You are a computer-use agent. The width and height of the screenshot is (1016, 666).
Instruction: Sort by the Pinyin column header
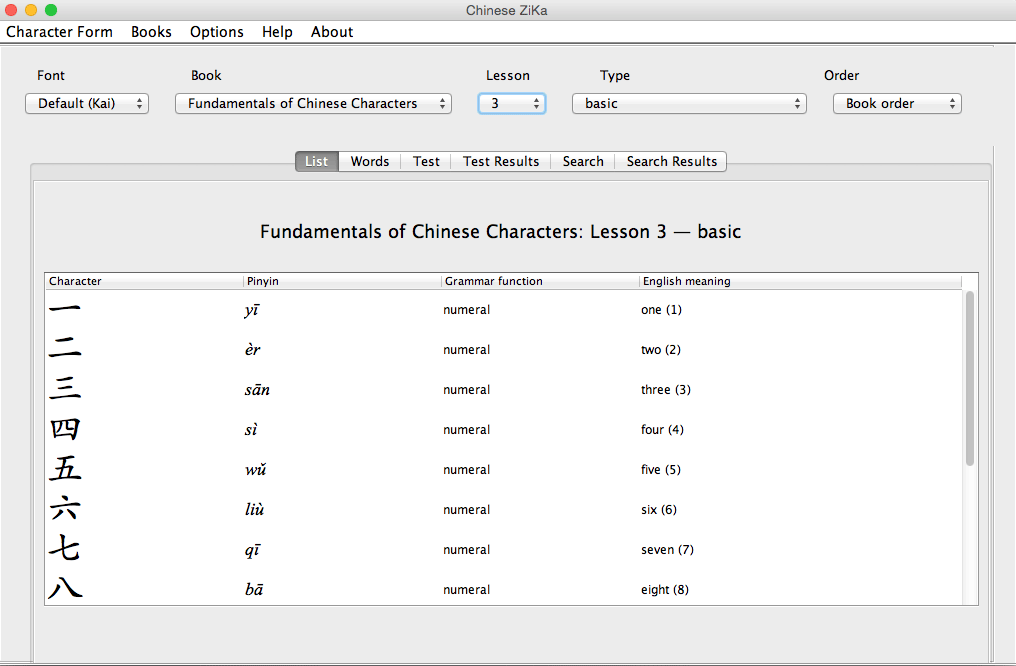(x=341, y=281)
